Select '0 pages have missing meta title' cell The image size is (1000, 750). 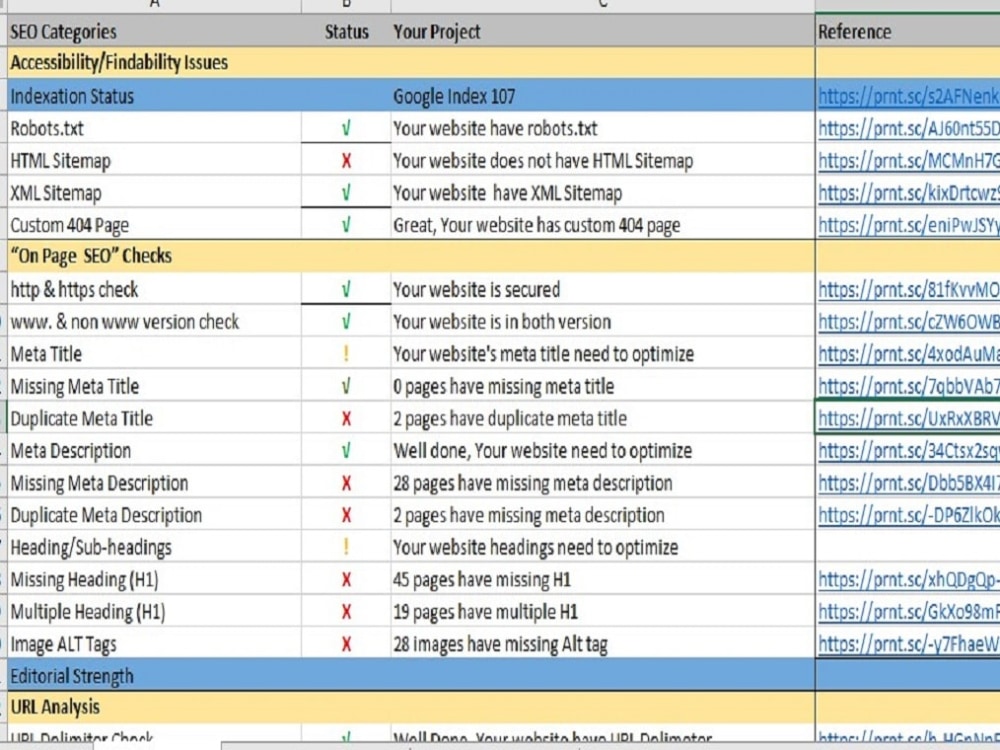click(x=603, y=386)
